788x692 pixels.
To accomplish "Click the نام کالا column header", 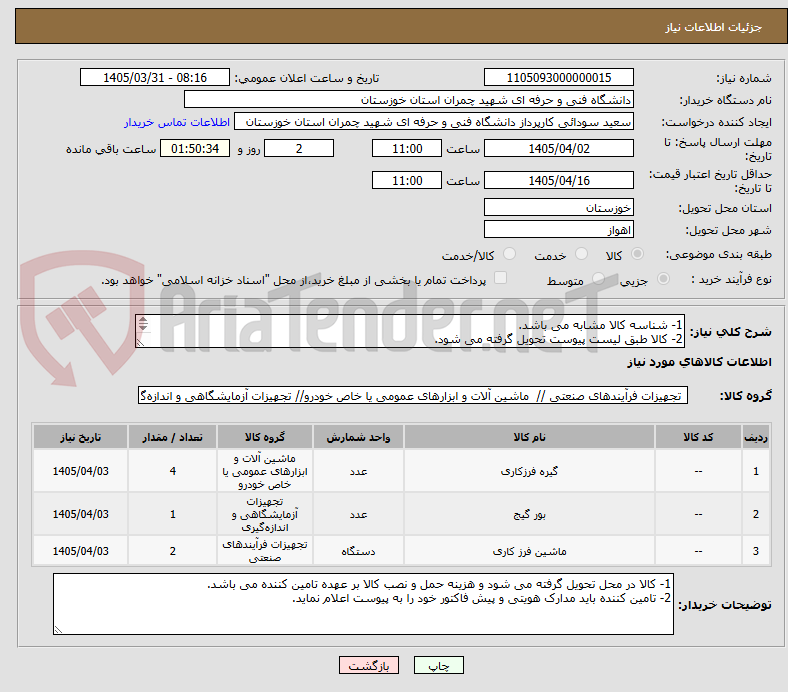I will click(529, 437).
